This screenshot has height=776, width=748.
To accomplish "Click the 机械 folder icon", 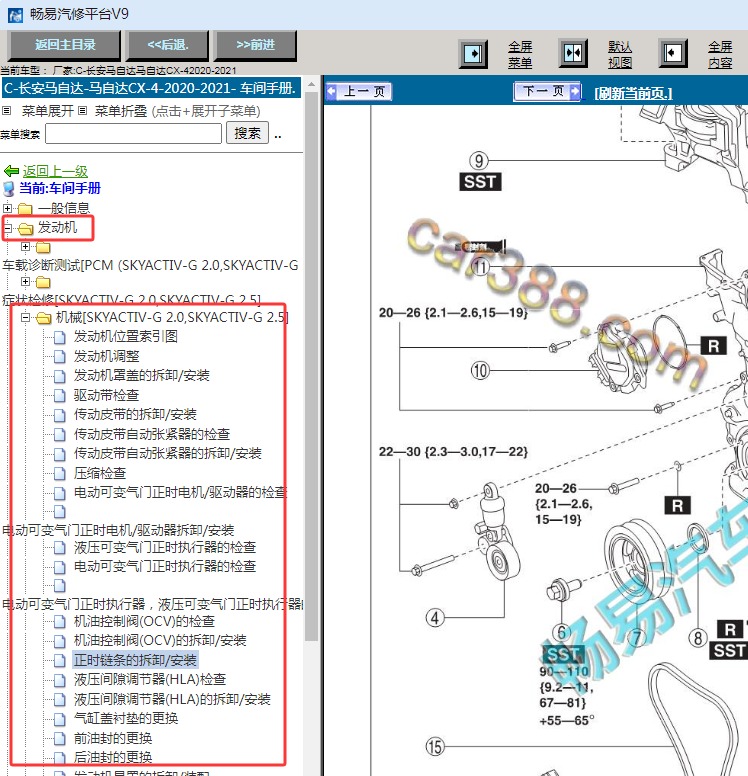I will pos(44,318).
